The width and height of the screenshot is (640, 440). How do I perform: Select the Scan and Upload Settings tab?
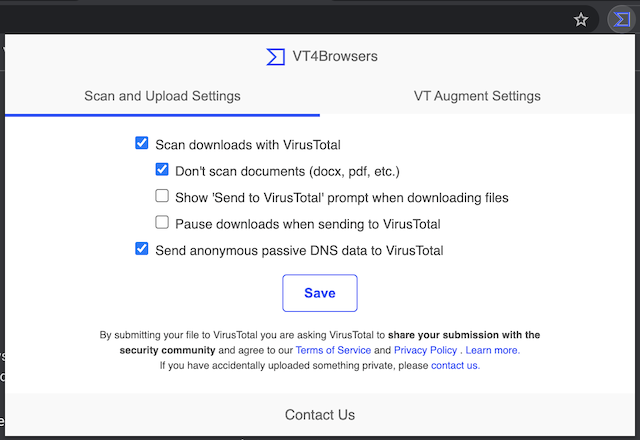(x=162, y=96)
